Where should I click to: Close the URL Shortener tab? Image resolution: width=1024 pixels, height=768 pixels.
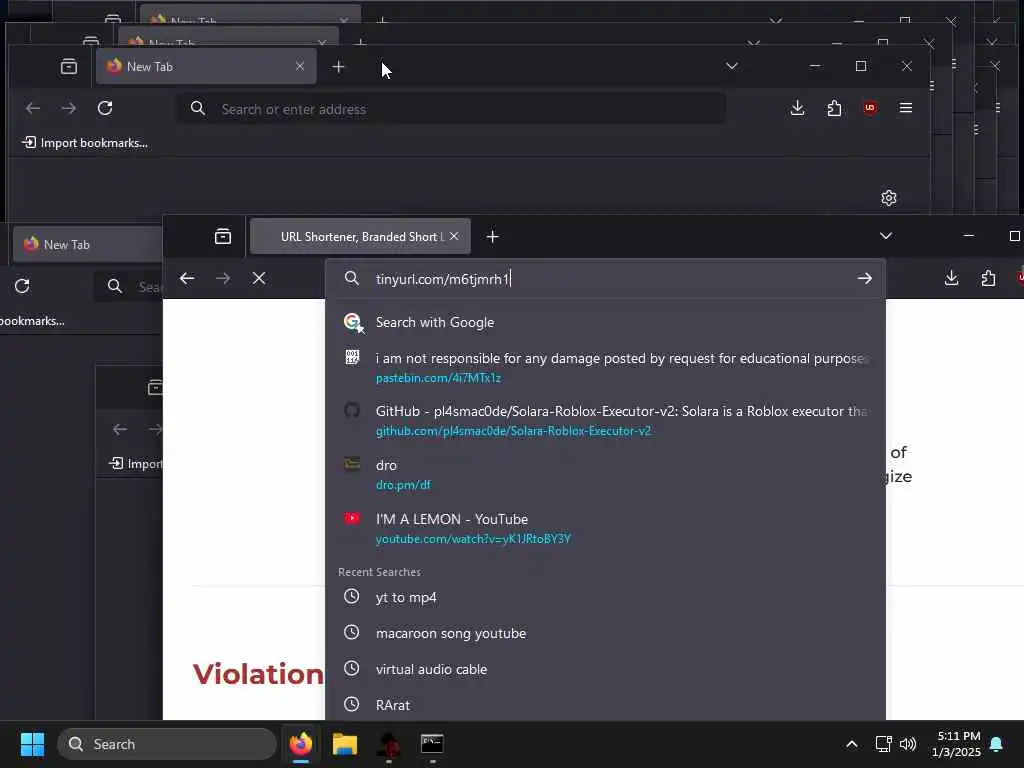pos(454,236)
